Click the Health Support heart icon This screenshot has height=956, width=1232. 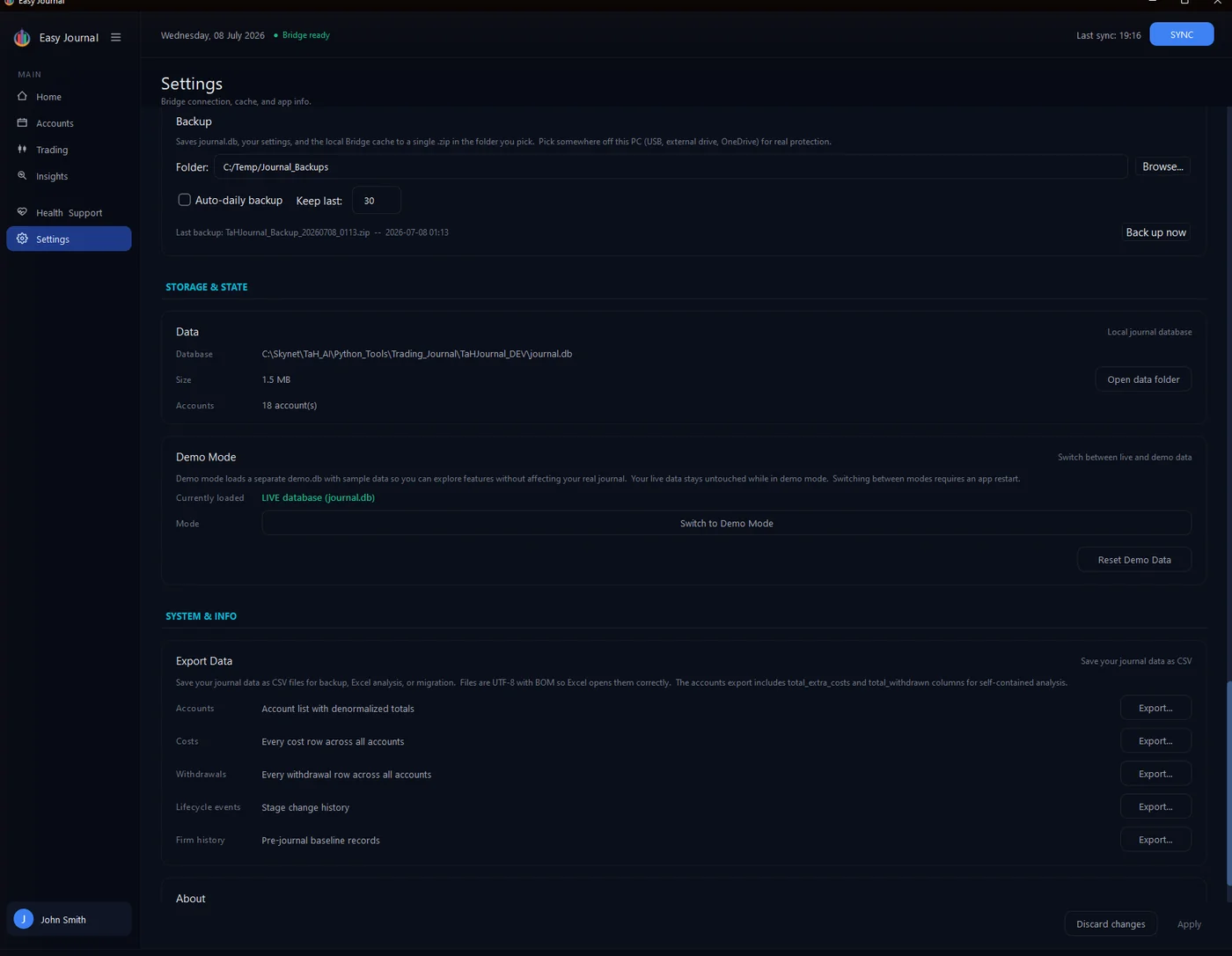[x=22, y=212]
